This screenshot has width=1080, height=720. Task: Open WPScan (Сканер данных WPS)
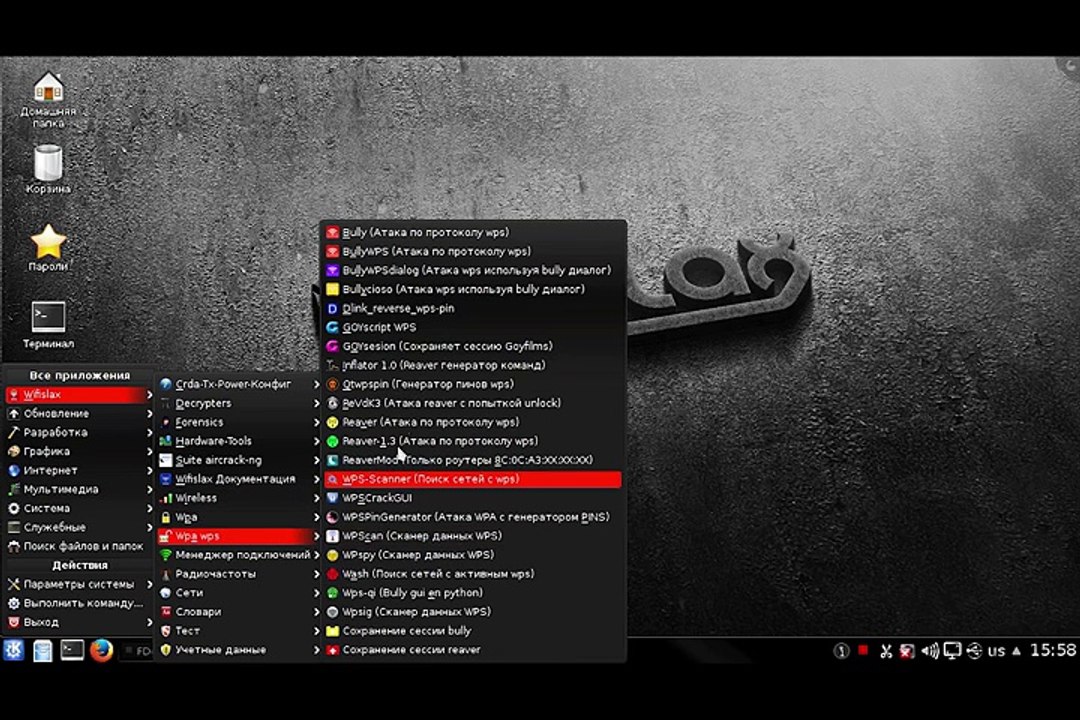coord(473,535)
